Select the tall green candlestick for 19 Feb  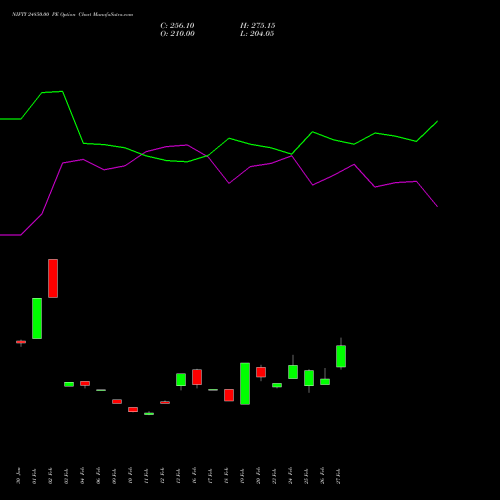tap(245, 384)
